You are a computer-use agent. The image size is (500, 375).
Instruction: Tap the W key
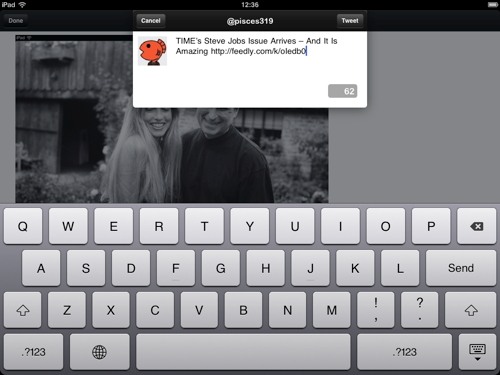coord(68,226)
